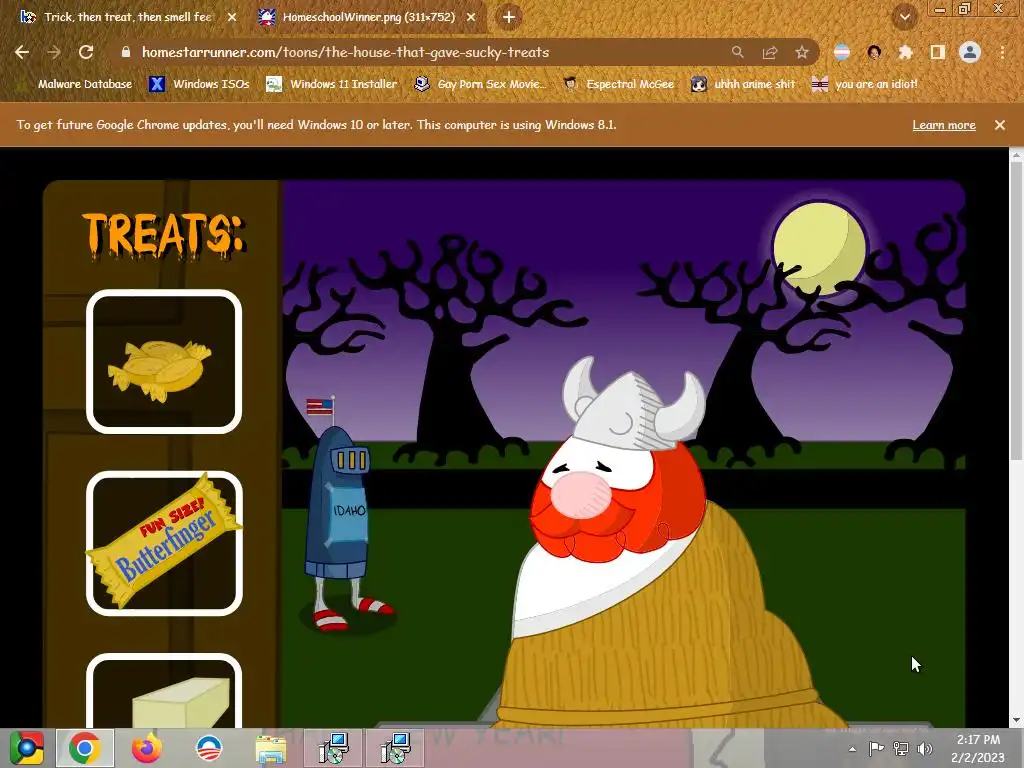Click the forward navigation arrow

(54, 52)
